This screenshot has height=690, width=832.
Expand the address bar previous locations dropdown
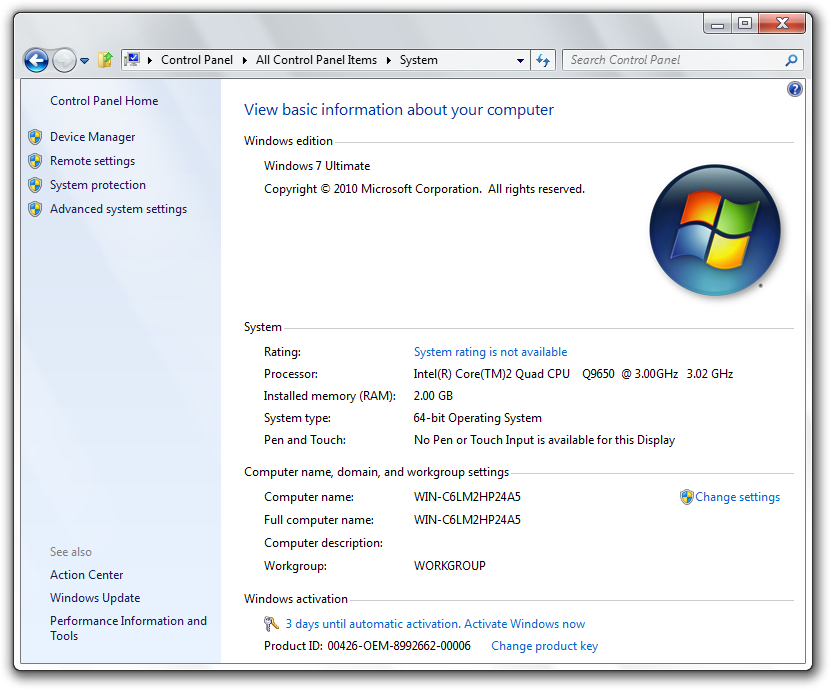coord(520,60)
